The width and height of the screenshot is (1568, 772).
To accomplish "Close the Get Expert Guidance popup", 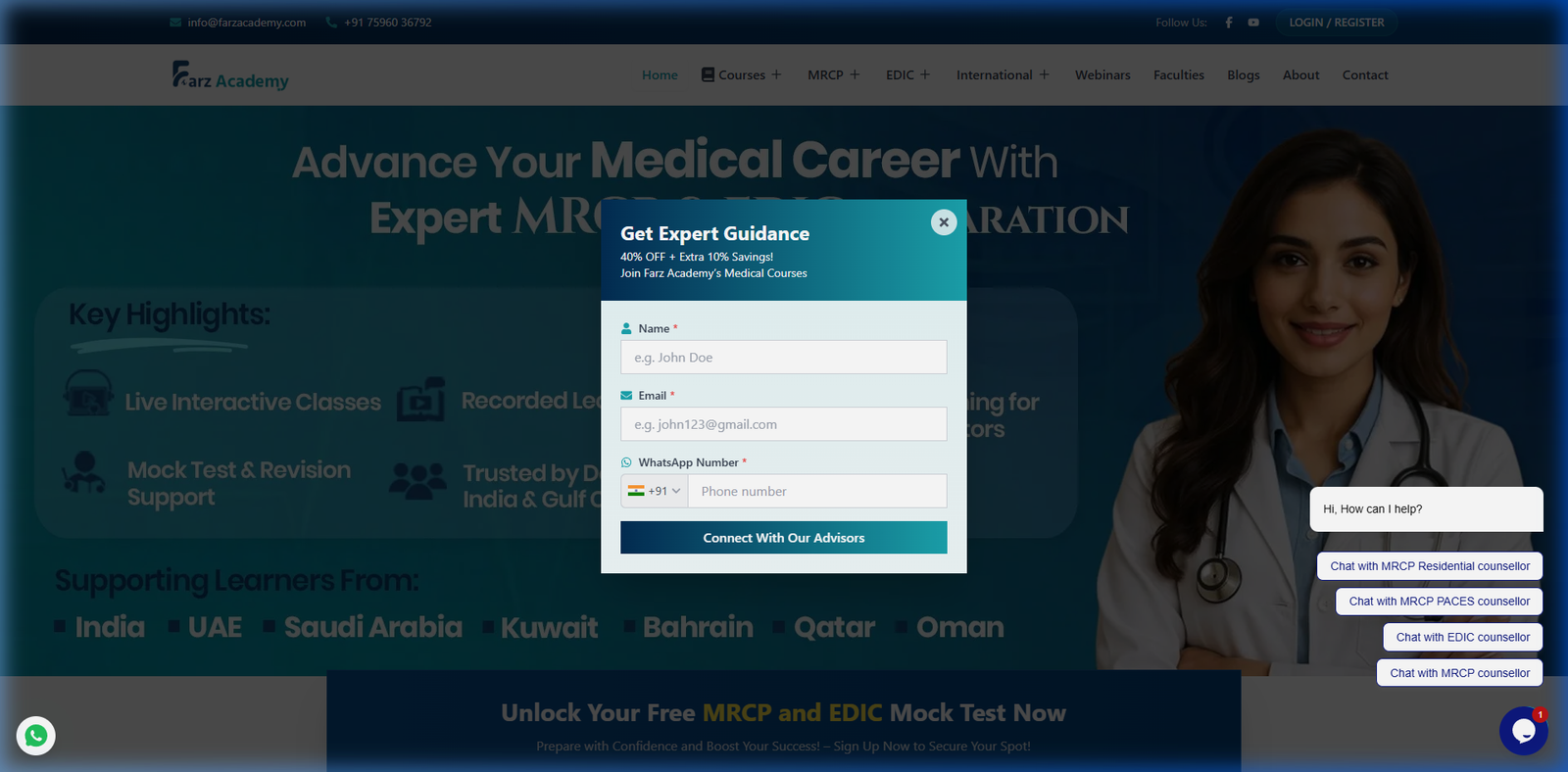I will tap(944, 222).
